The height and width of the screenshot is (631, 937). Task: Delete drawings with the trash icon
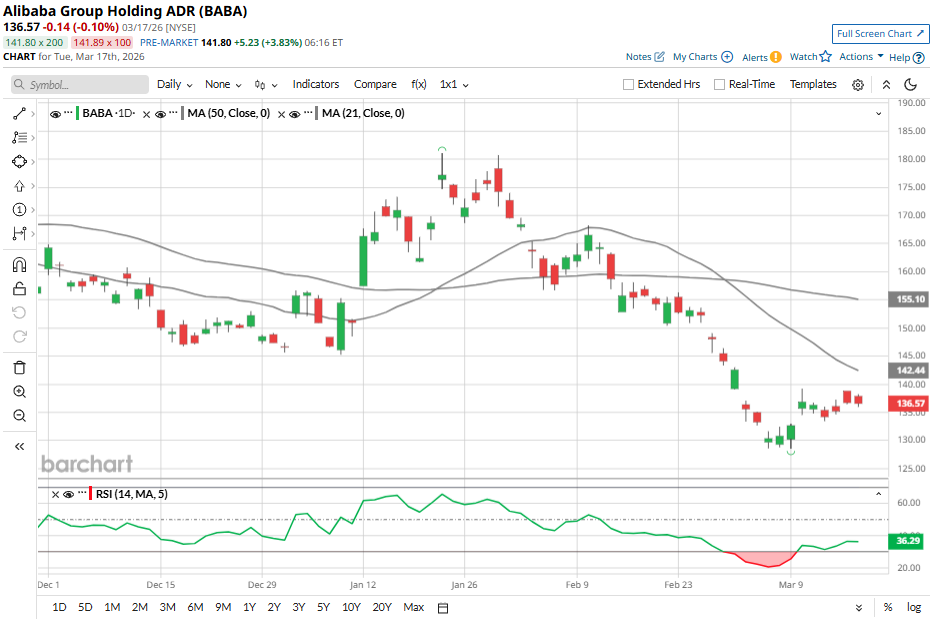tap(19, 367)
